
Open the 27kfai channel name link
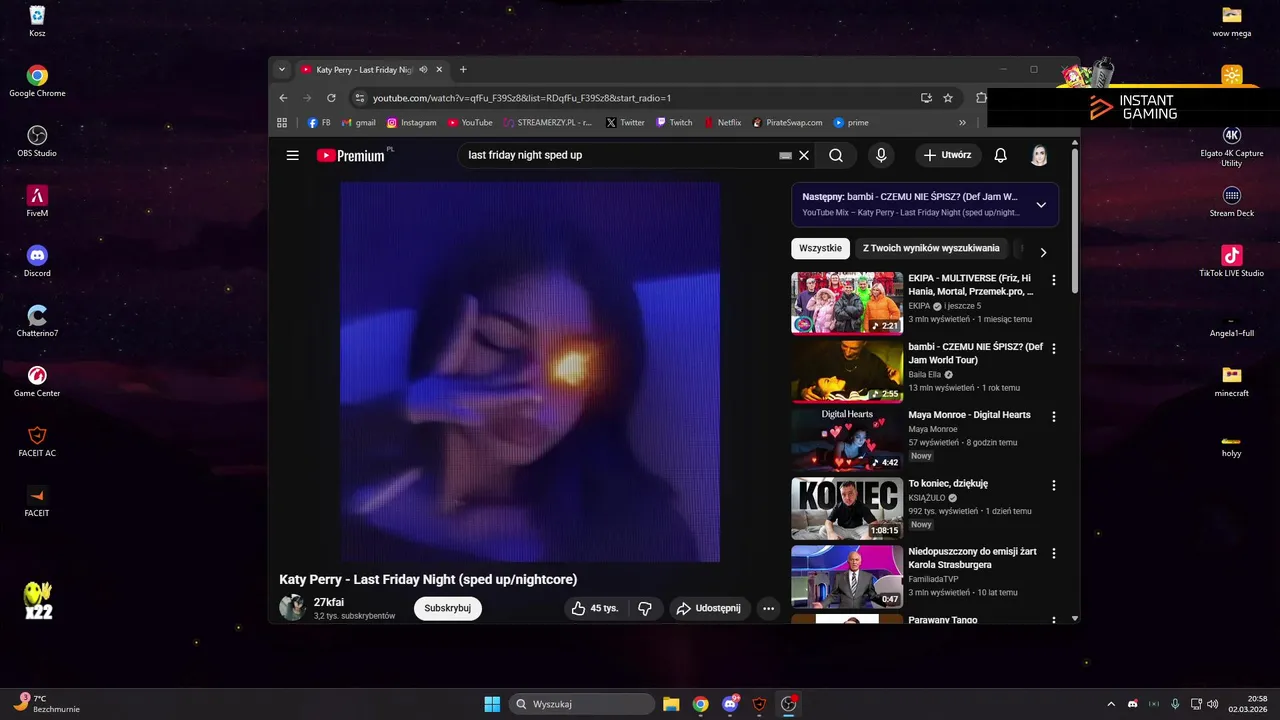[x=329, y=602]
